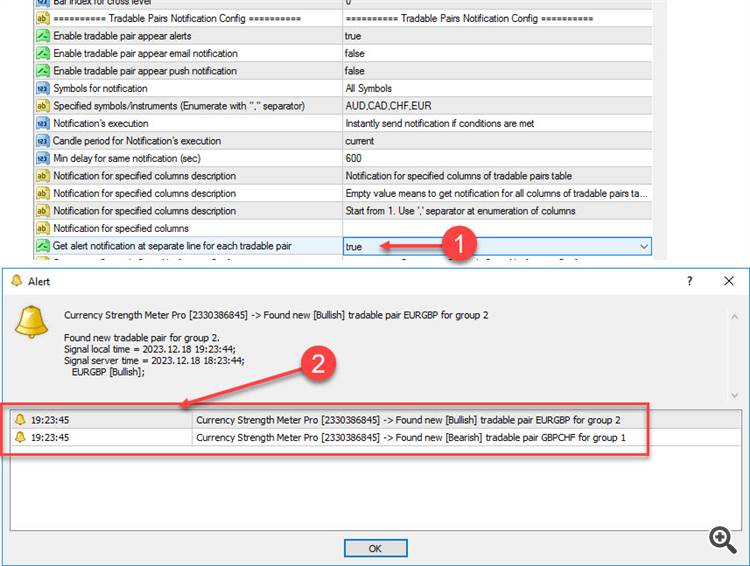
Task: Click the 123 icon beside Symbols for notification
Action: (x=43, y=89)
